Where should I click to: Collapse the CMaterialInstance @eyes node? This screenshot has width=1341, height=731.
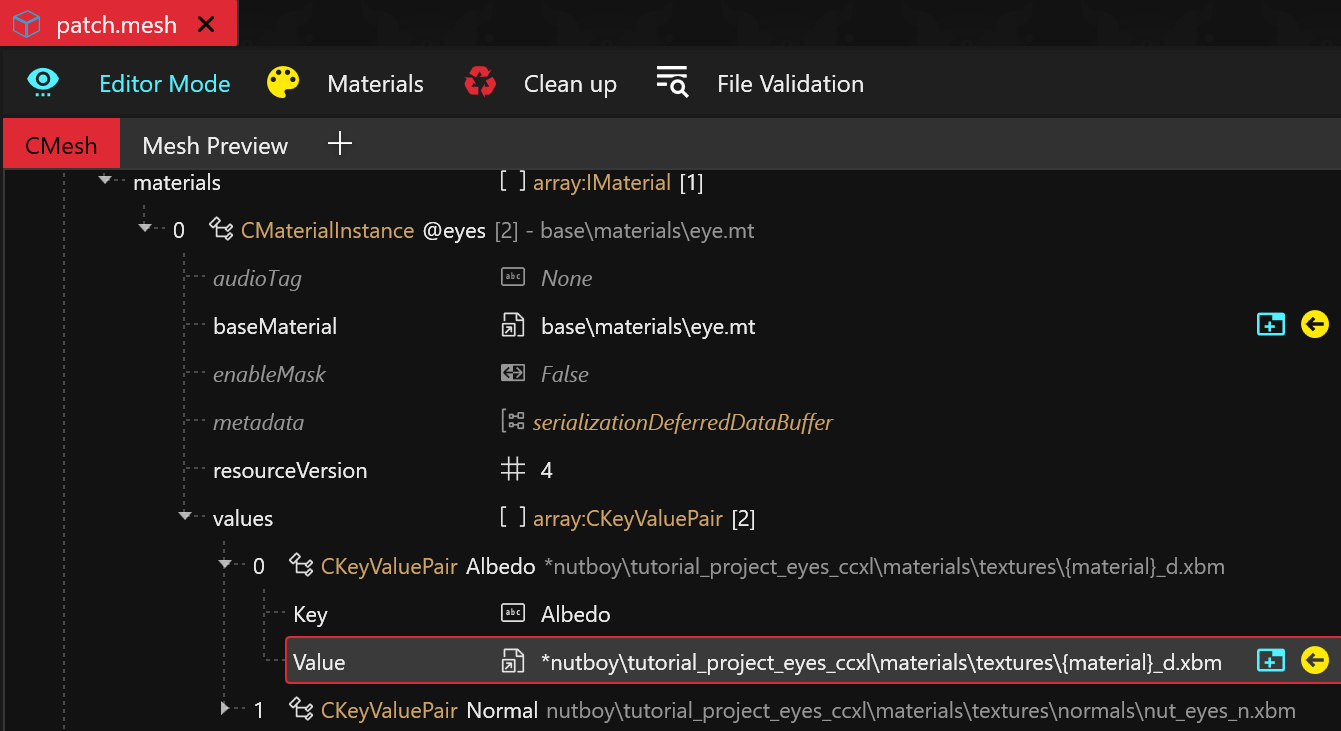145,229
